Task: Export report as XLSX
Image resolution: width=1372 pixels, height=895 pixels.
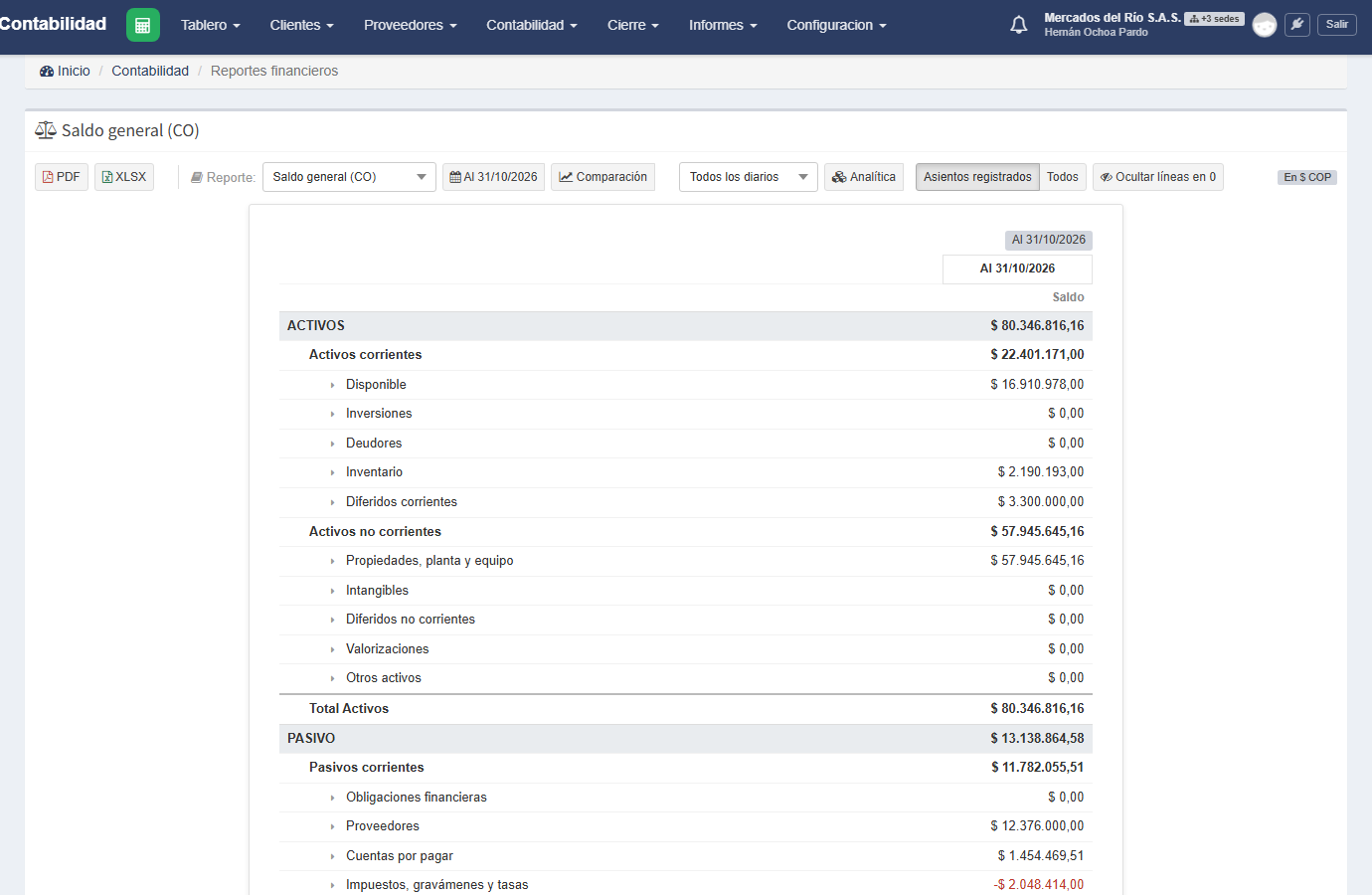Action: point(124,177)
